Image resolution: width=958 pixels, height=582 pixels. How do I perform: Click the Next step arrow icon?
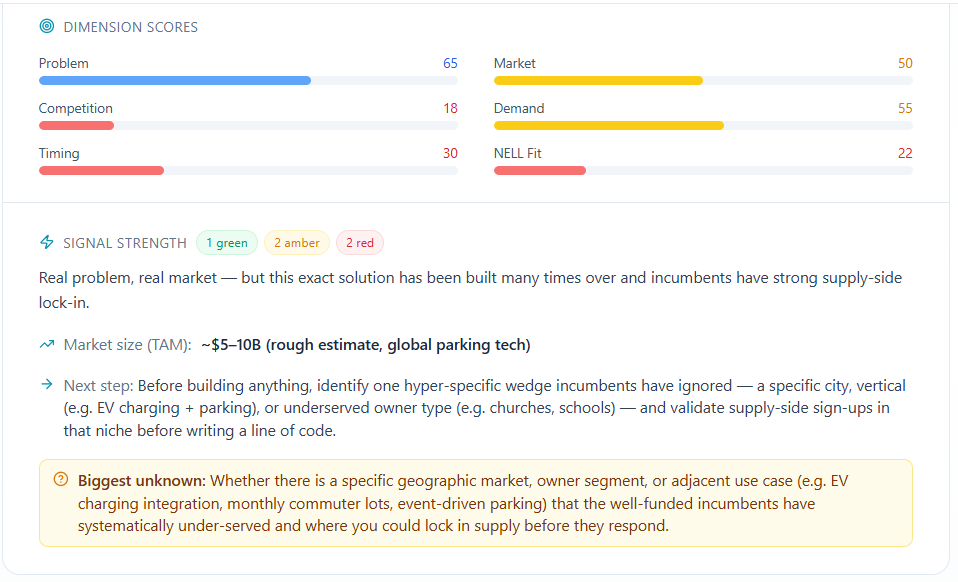click(46, 384)
